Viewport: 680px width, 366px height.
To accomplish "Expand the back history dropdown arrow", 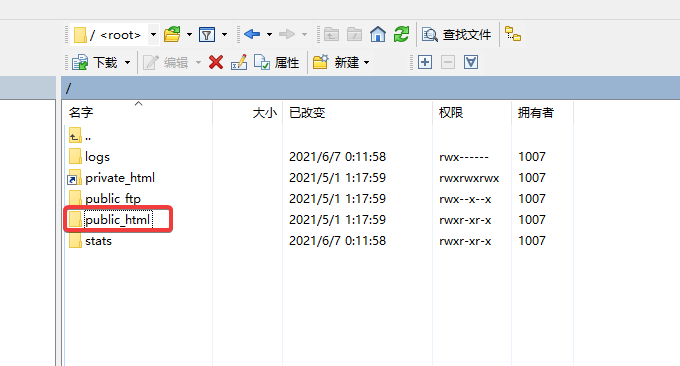I will coord(269,34).
